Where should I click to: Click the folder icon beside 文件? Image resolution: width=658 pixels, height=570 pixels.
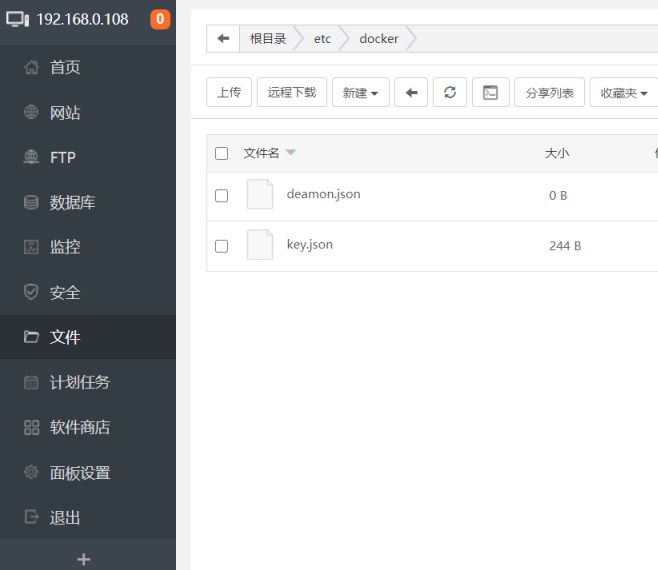click(31, 337)
